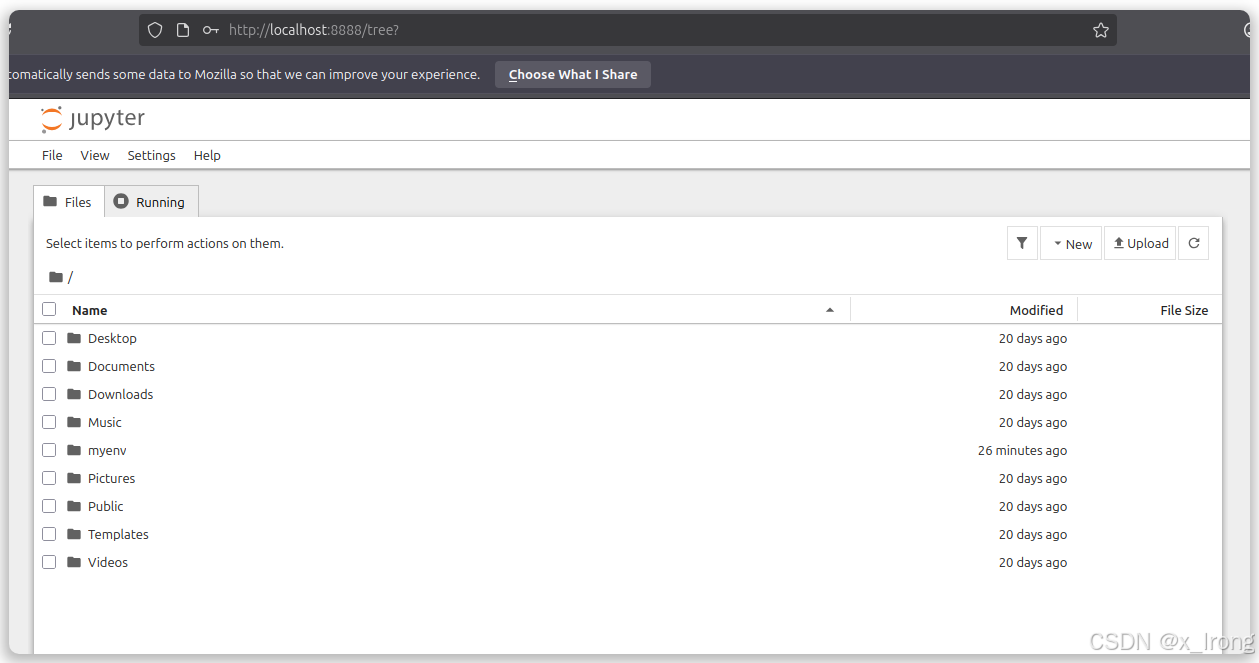This screenshot has width=1259, height=663.
Task: Open the Desktop folder link
Action: coord(112,338)
